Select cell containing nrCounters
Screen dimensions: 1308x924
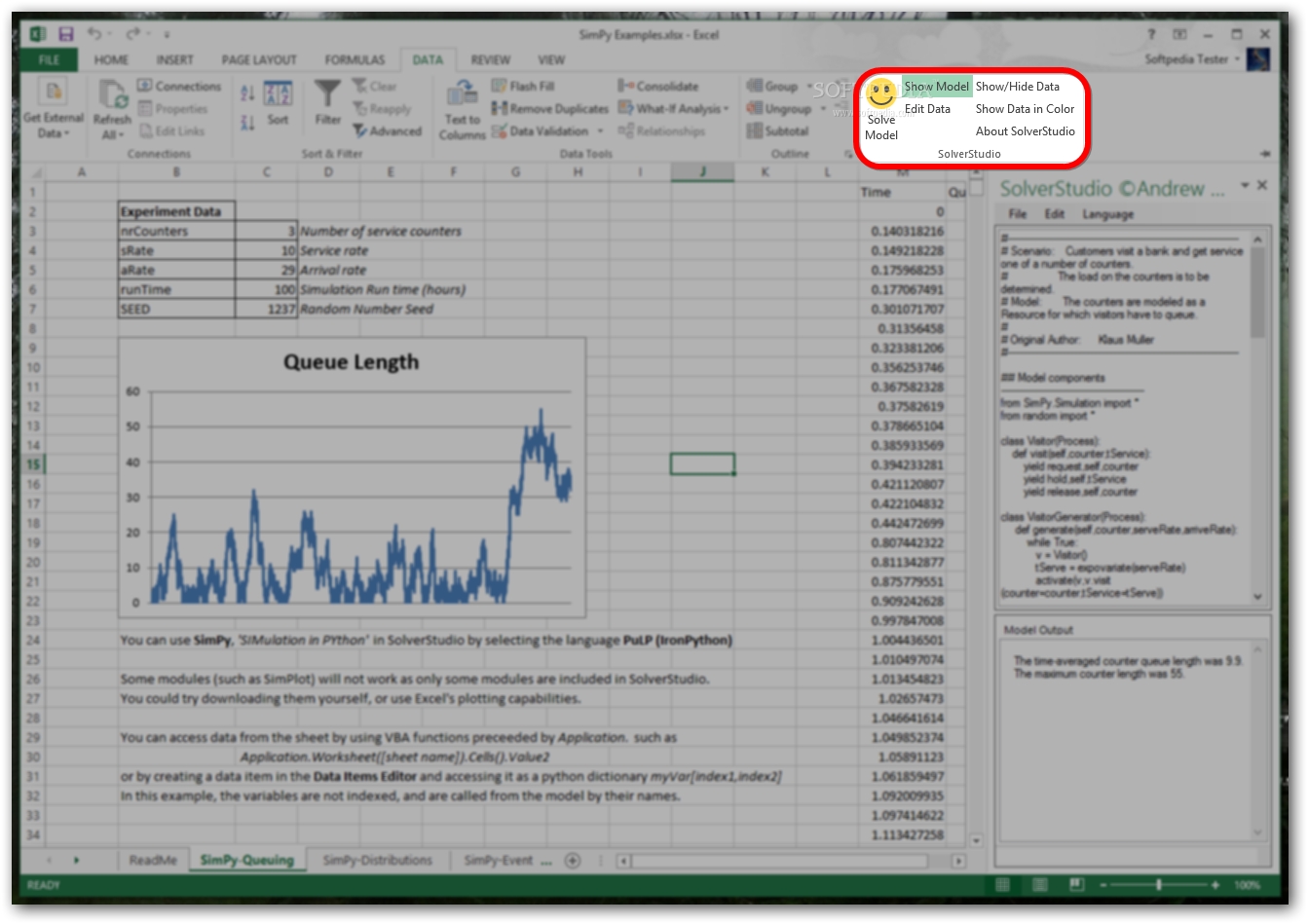point(176,231)
